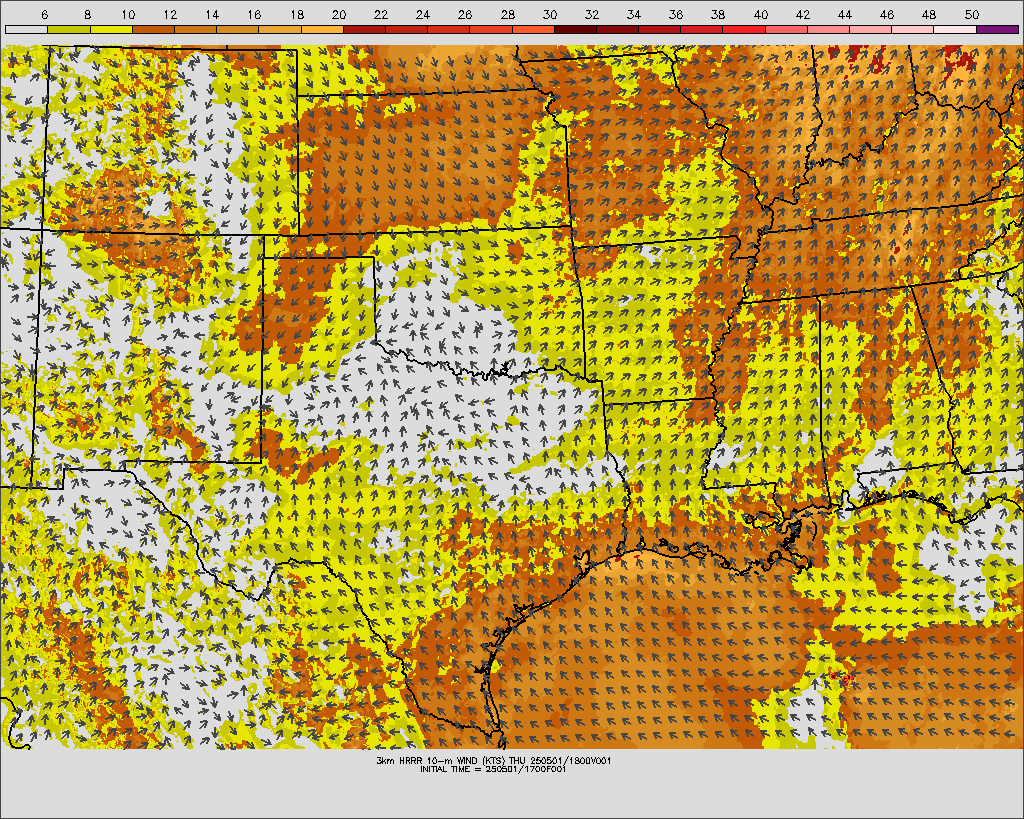Click the legend label "32"
Screen dimensions: 1024x819
(592, 14)
